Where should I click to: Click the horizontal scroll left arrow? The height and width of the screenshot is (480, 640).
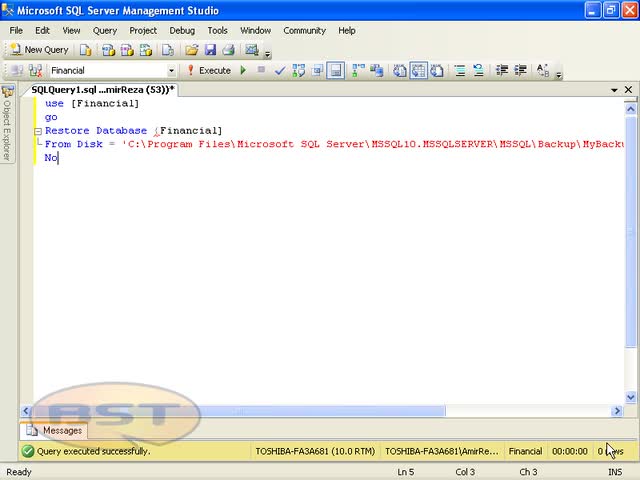coord(26,411)
